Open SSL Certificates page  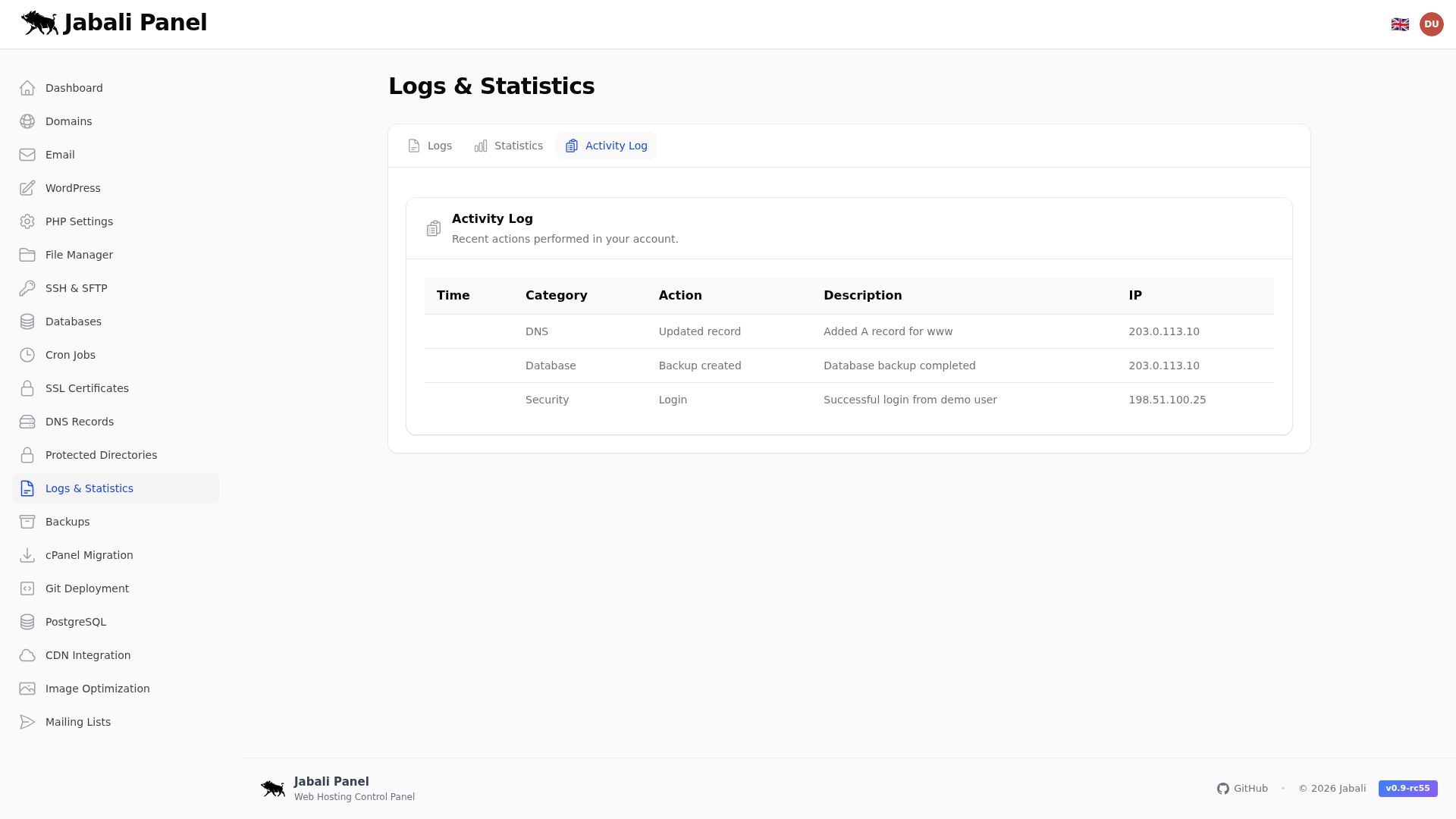tap(86, 388)
